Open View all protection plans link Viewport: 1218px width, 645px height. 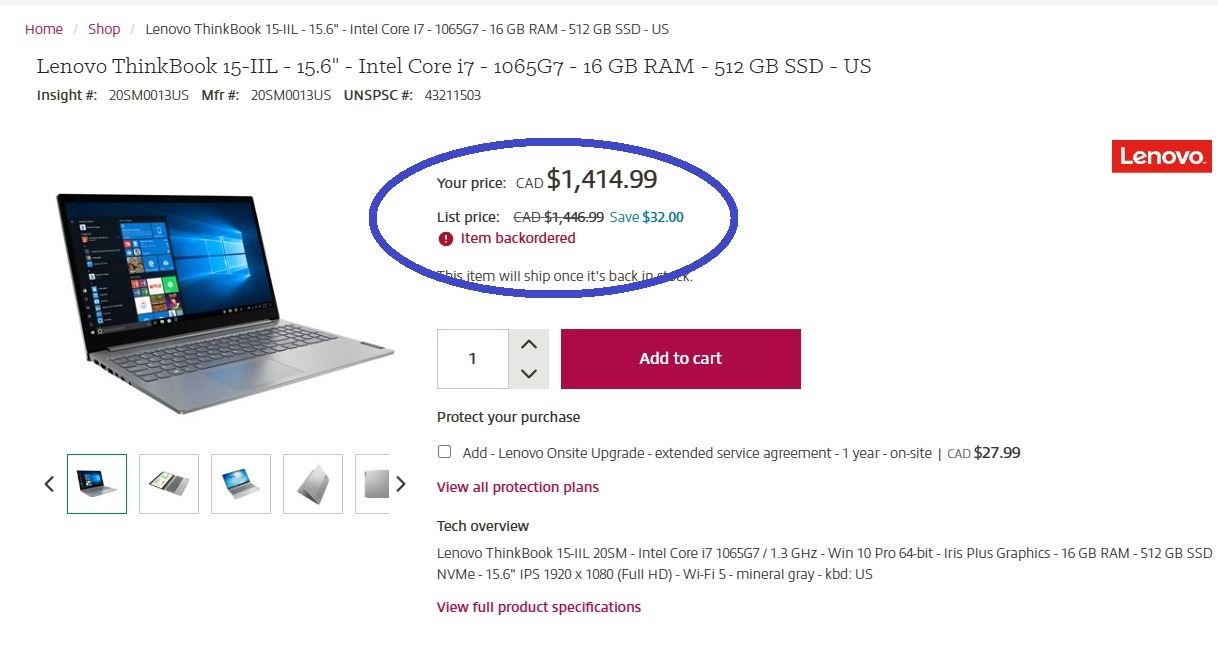[x=518, y=487]
